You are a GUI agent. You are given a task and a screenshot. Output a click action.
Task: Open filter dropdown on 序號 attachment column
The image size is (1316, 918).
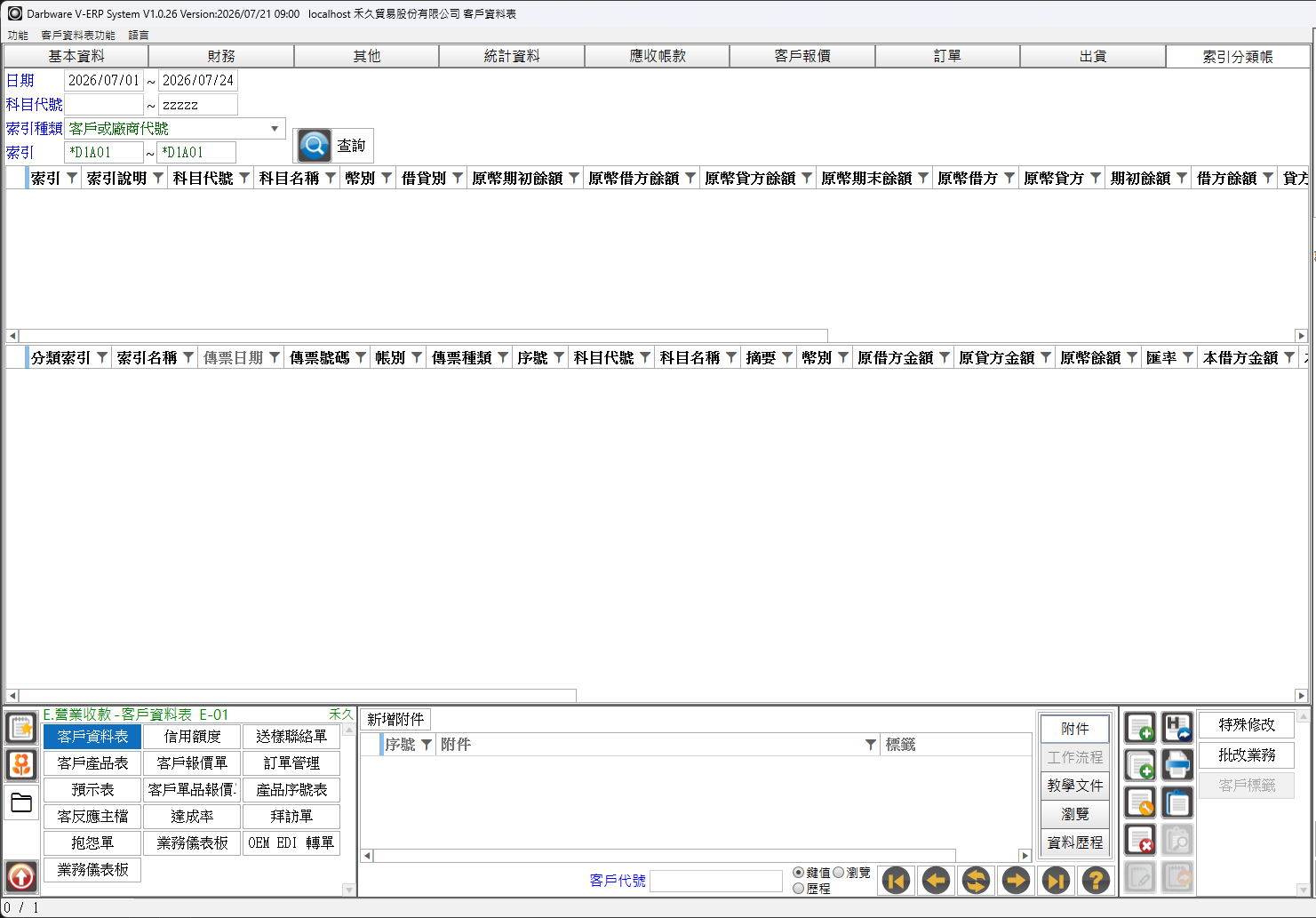pyautogui.click(x=427, y=745)
